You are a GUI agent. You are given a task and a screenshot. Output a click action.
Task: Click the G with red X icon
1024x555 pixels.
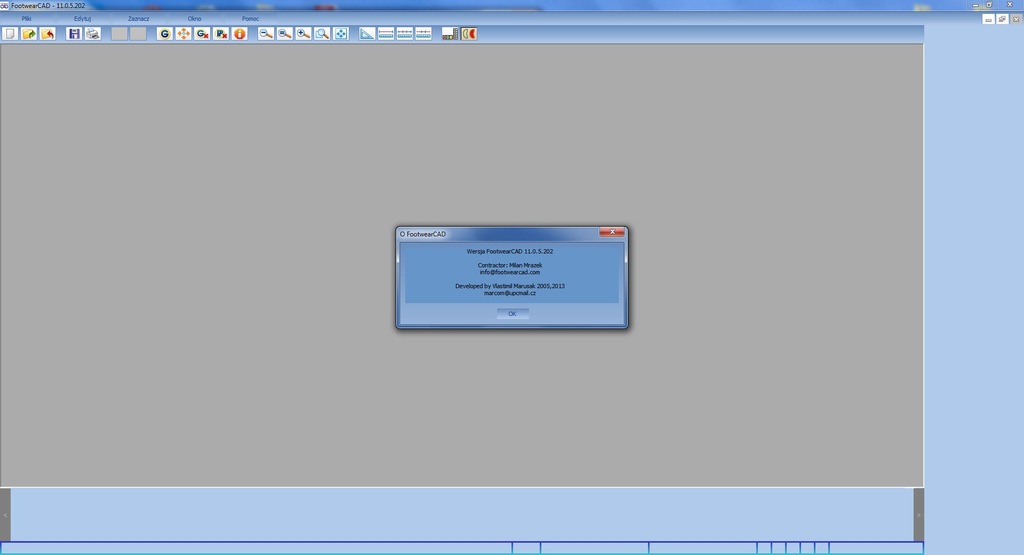pos(202,34)
